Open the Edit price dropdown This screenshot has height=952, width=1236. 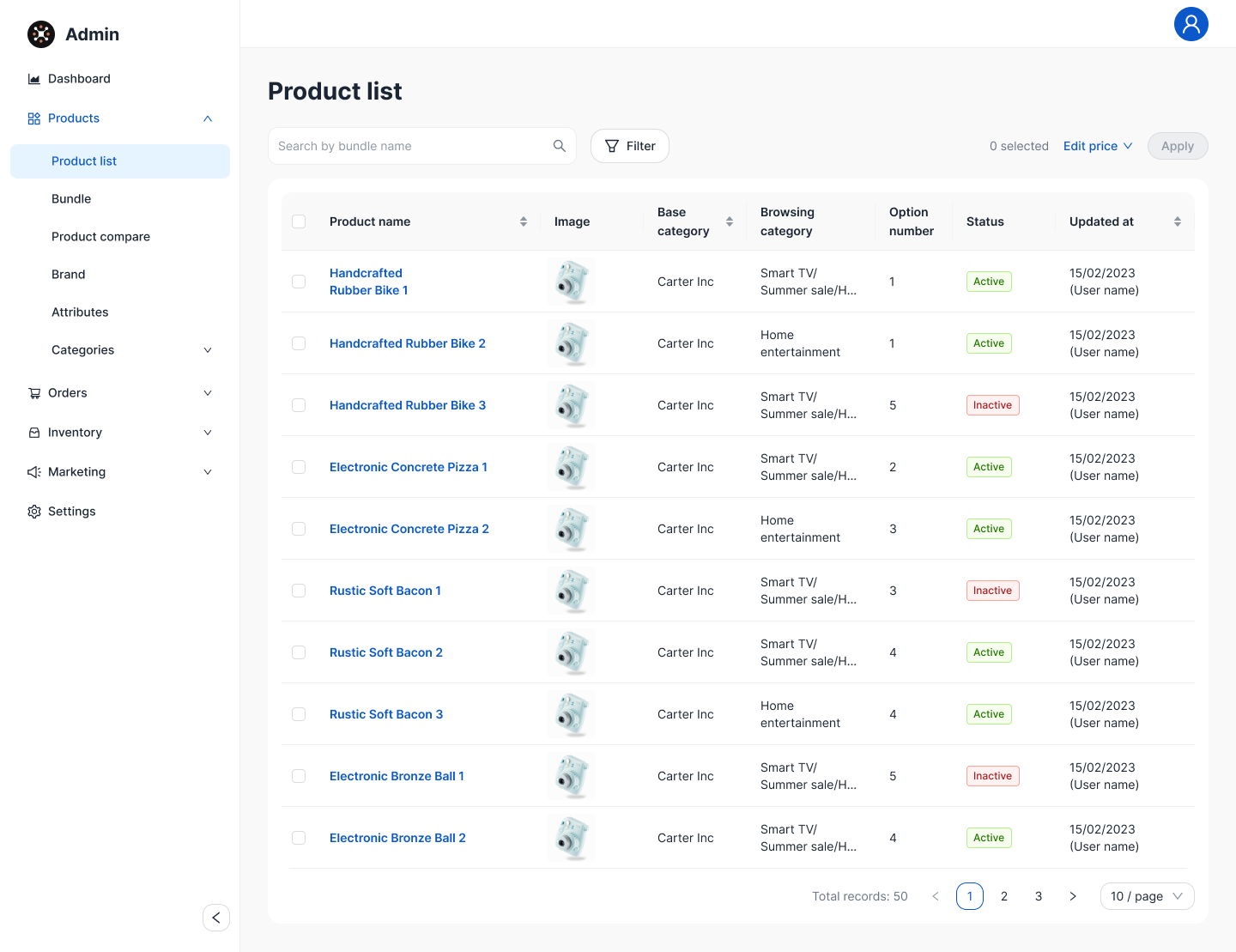click(1098, 146)
